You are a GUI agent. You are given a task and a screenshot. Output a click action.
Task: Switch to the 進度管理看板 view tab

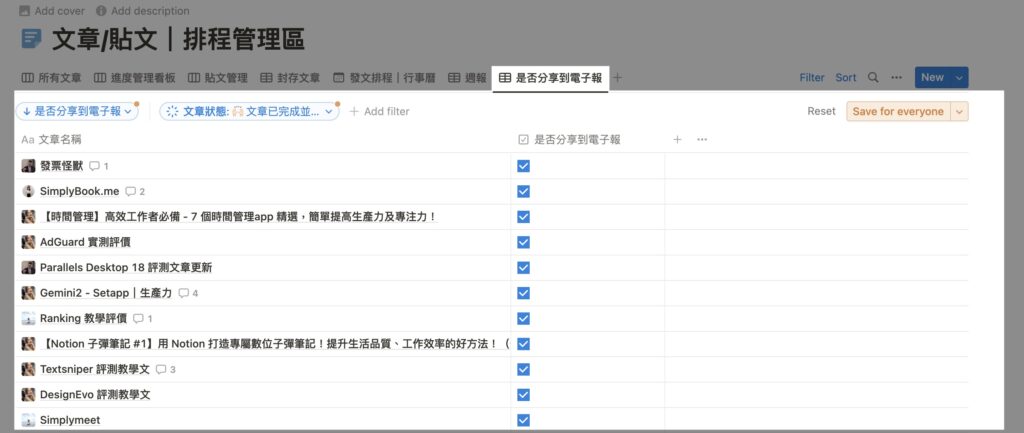[135, 78]
